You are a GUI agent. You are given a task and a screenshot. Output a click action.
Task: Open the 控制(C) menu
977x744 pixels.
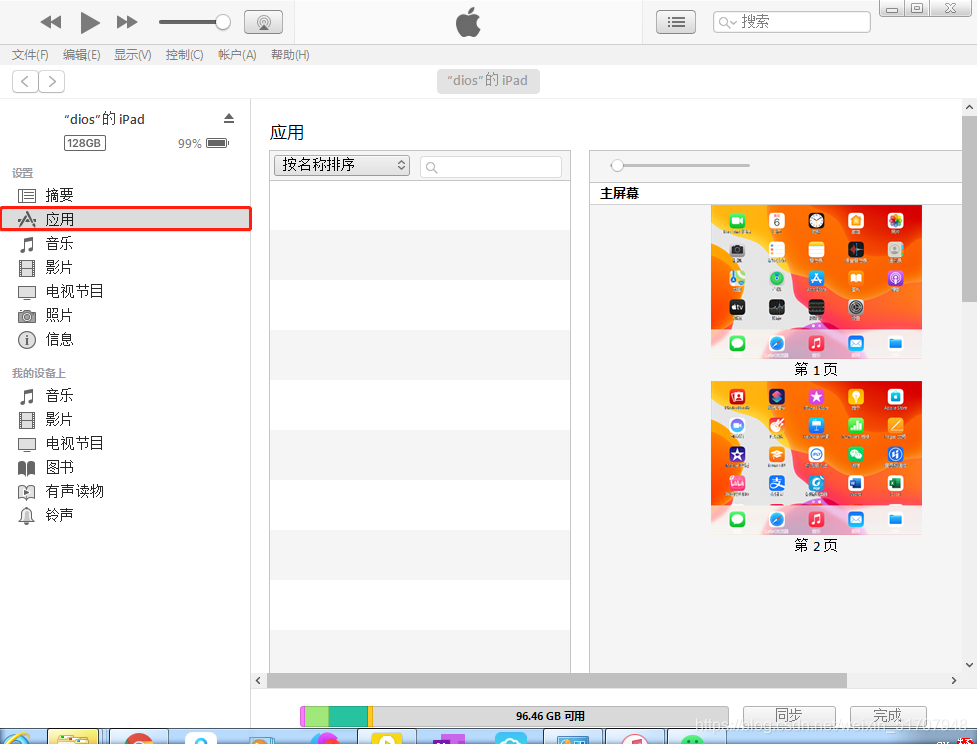[184, 55]
